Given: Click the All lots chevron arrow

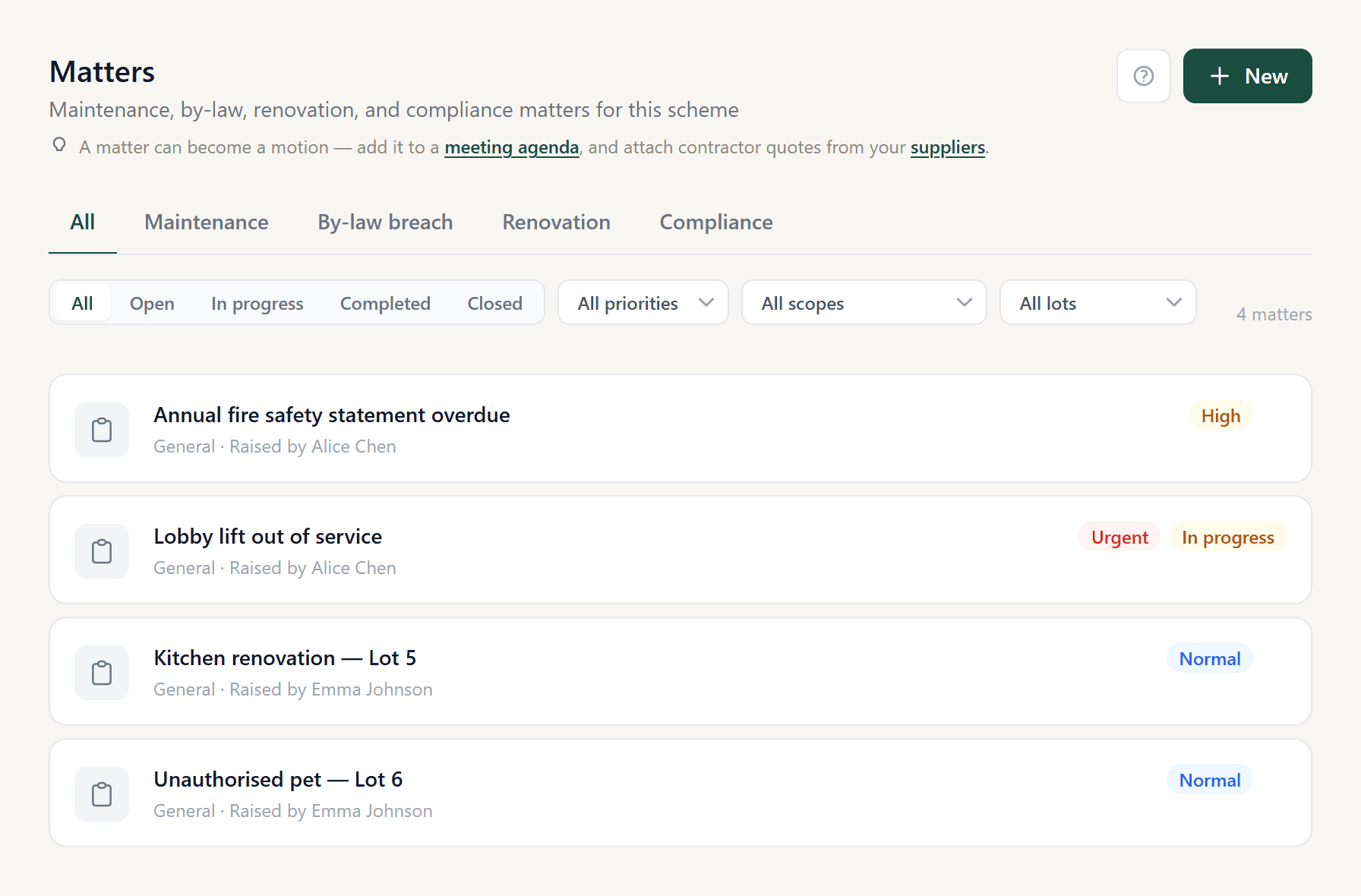Looking at the screenshot, I should [1174, 302].
